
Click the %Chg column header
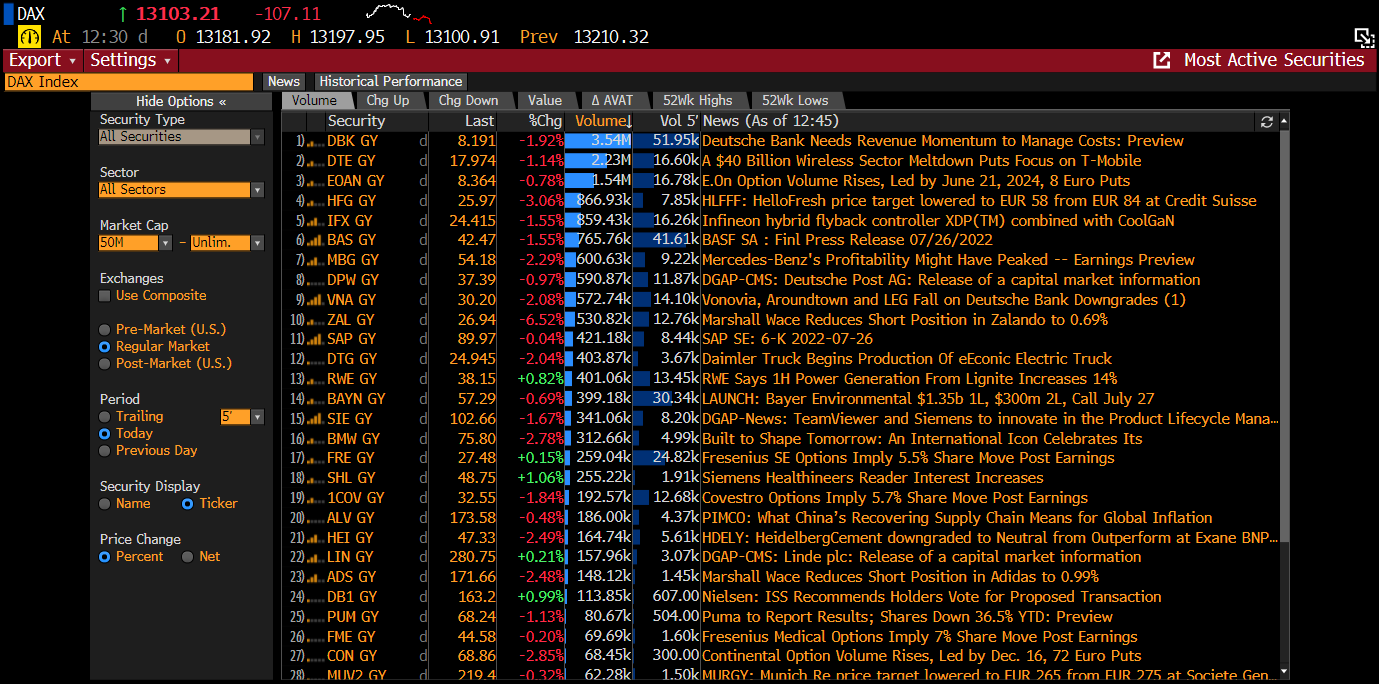[545, 121]
